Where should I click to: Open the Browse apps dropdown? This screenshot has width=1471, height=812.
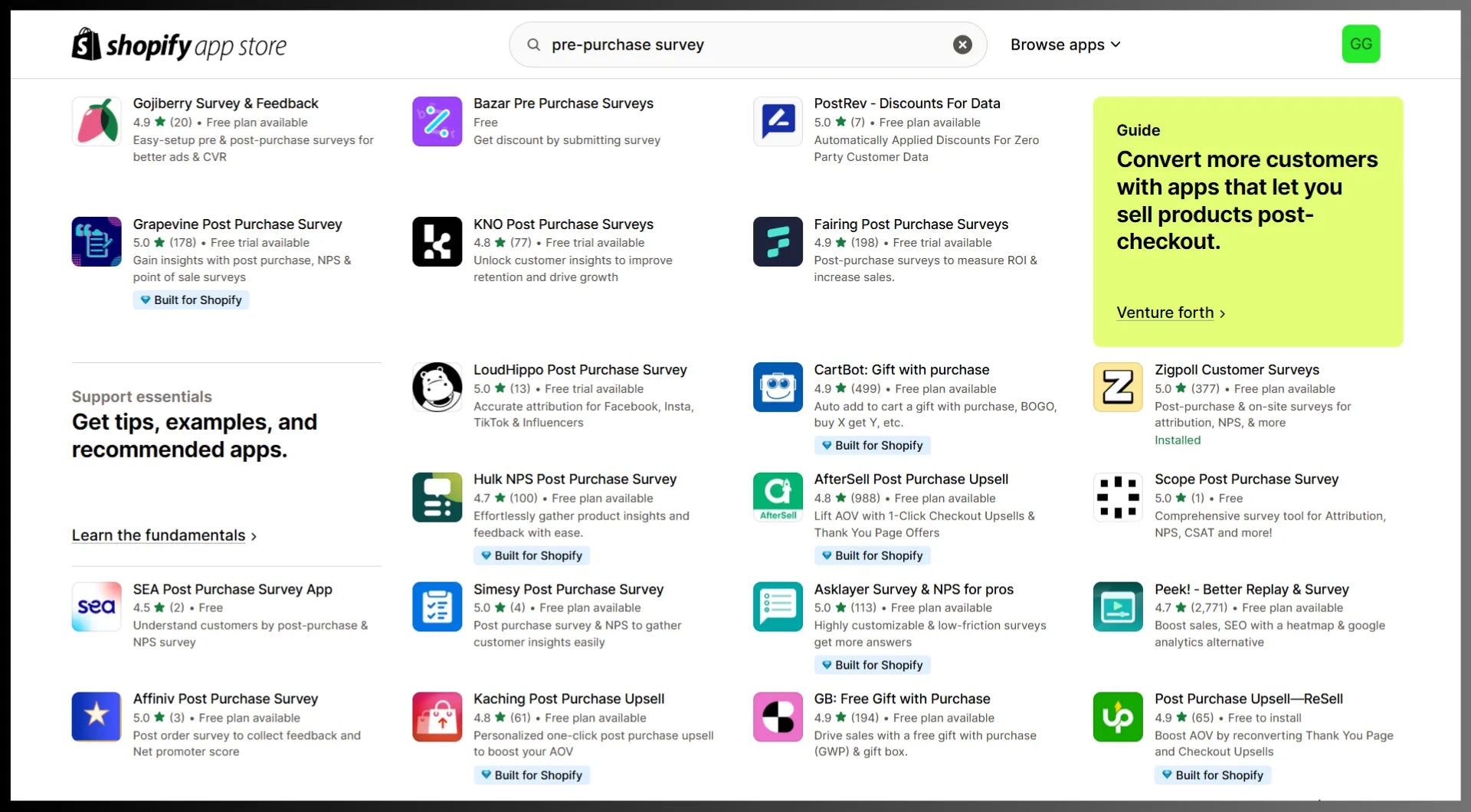[1065, 44]
